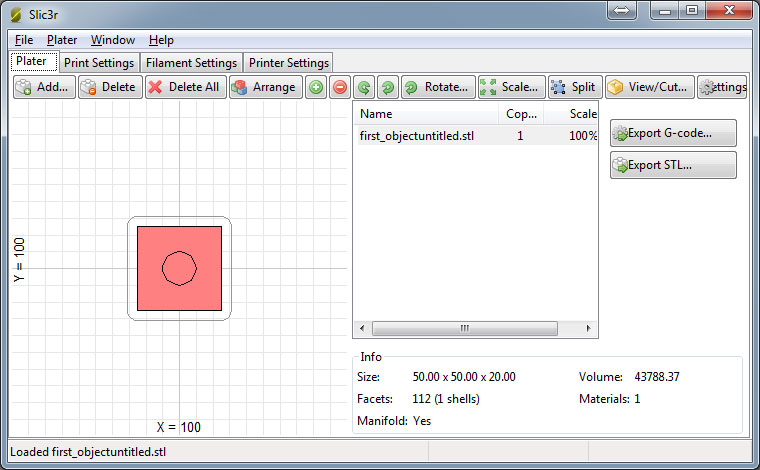Switch to Filament Settings tab
Image resolution: width=760 pixels, height=470 pixels.
coord(191,63)
